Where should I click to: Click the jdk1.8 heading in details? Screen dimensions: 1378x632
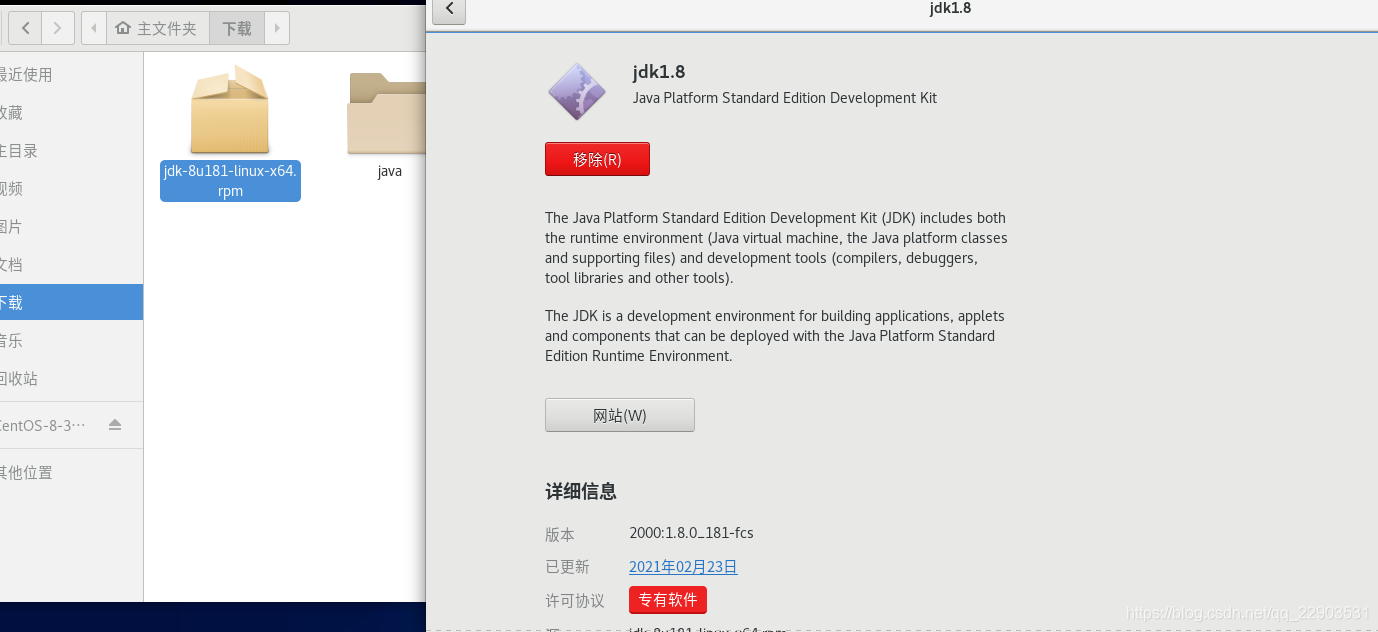(x=659, y=72)
